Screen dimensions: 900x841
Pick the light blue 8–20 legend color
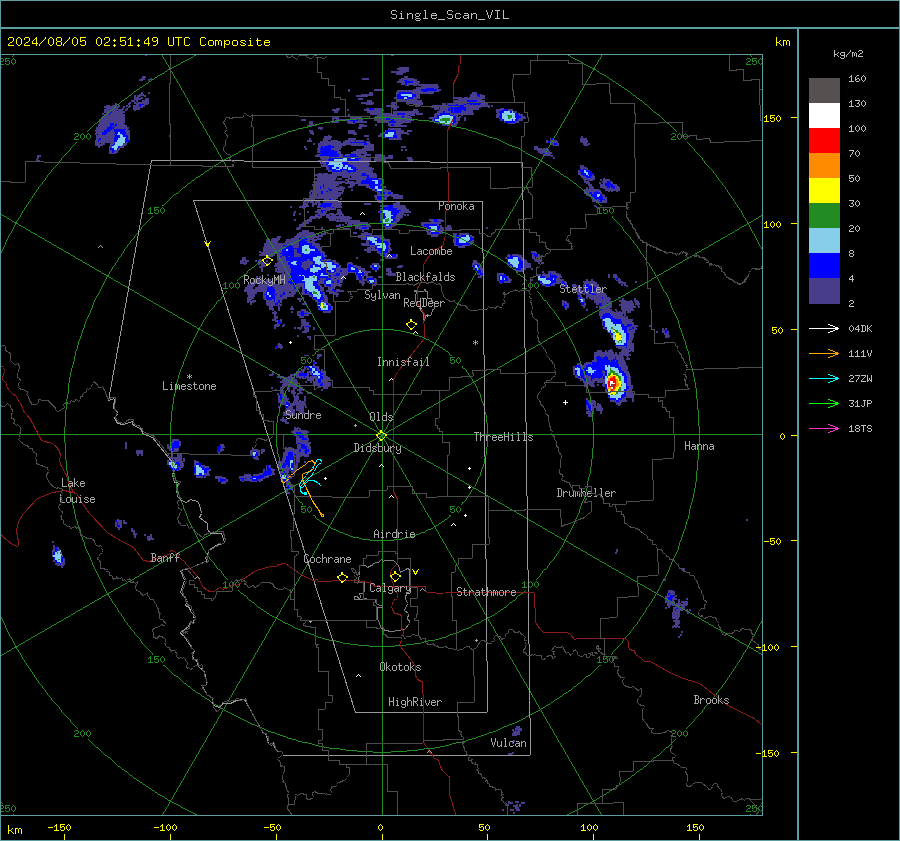(824, 241)
